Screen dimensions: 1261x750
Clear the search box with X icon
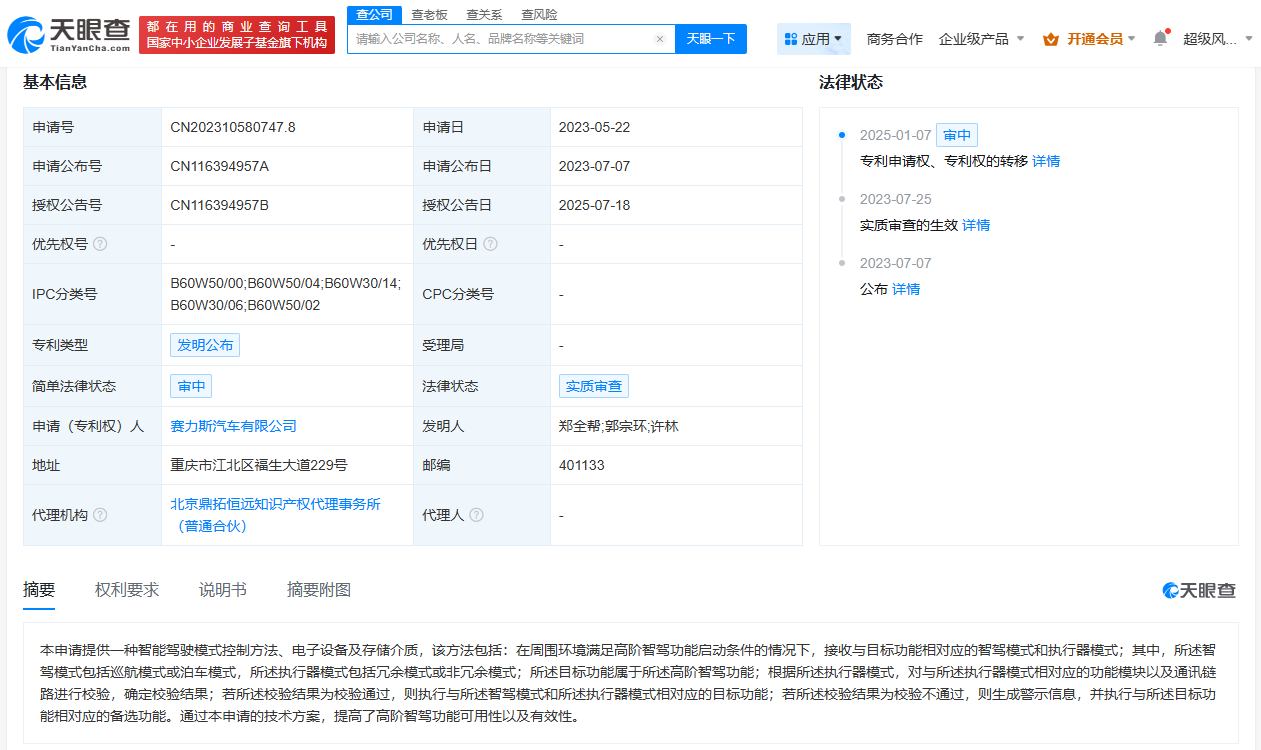(x=659, y=39)
